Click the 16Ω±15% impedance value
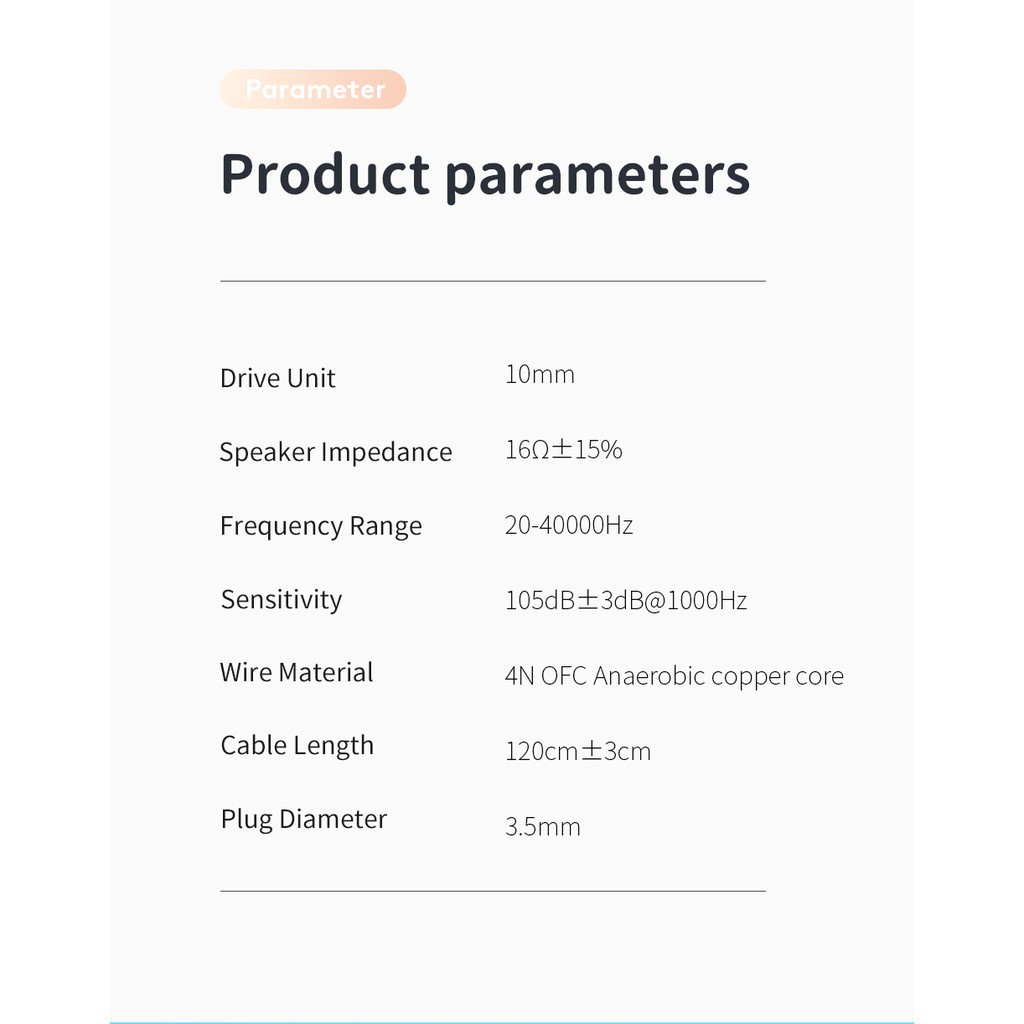The height and width of the screenshot is (1024, 1024). point(564,450)
